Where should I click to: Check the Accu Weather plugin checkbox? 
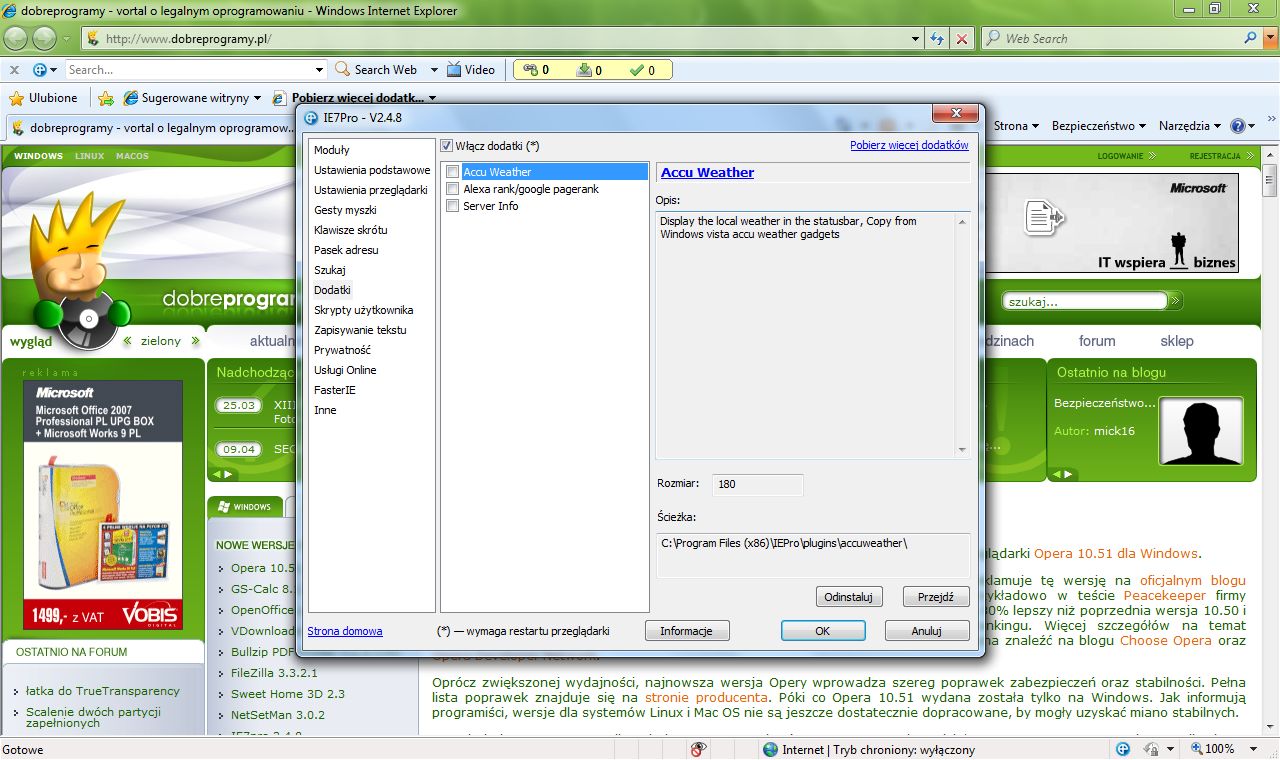453,172
